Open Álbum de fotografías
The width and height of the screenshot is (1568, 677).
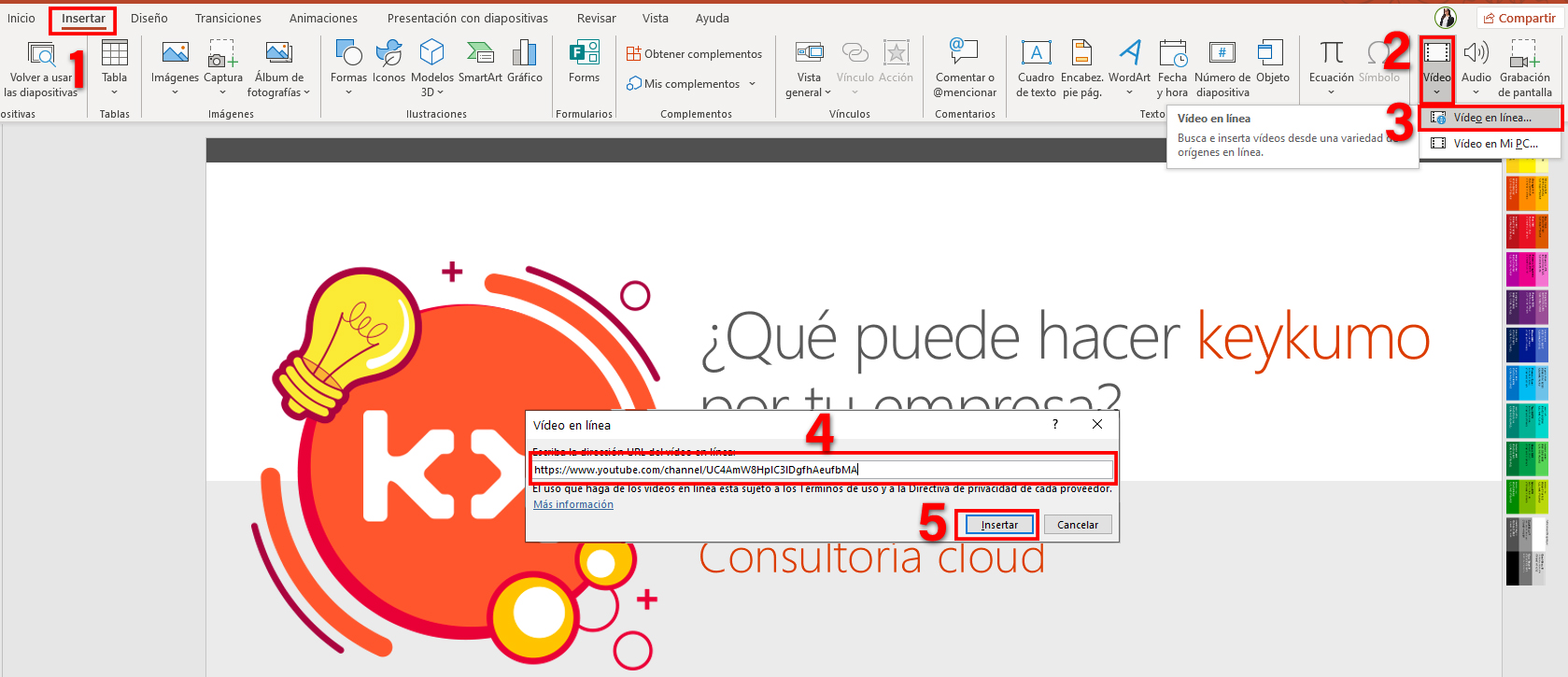click(279, 67)
